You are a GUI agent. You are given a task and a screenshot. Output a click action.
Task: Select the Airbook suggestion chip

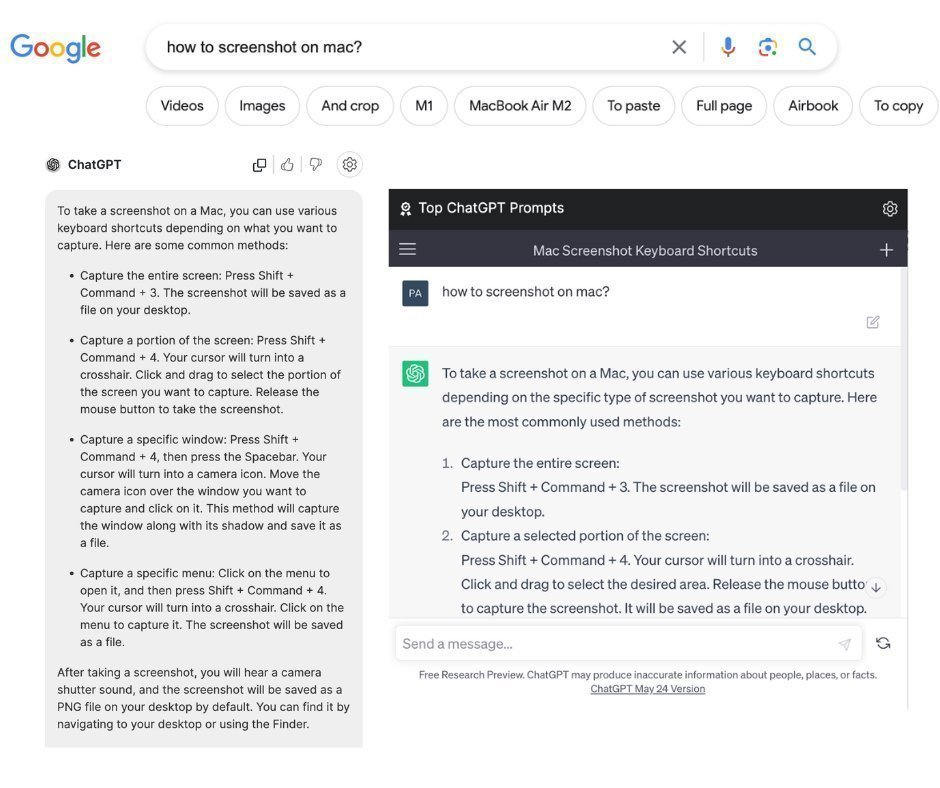(813, 106)
